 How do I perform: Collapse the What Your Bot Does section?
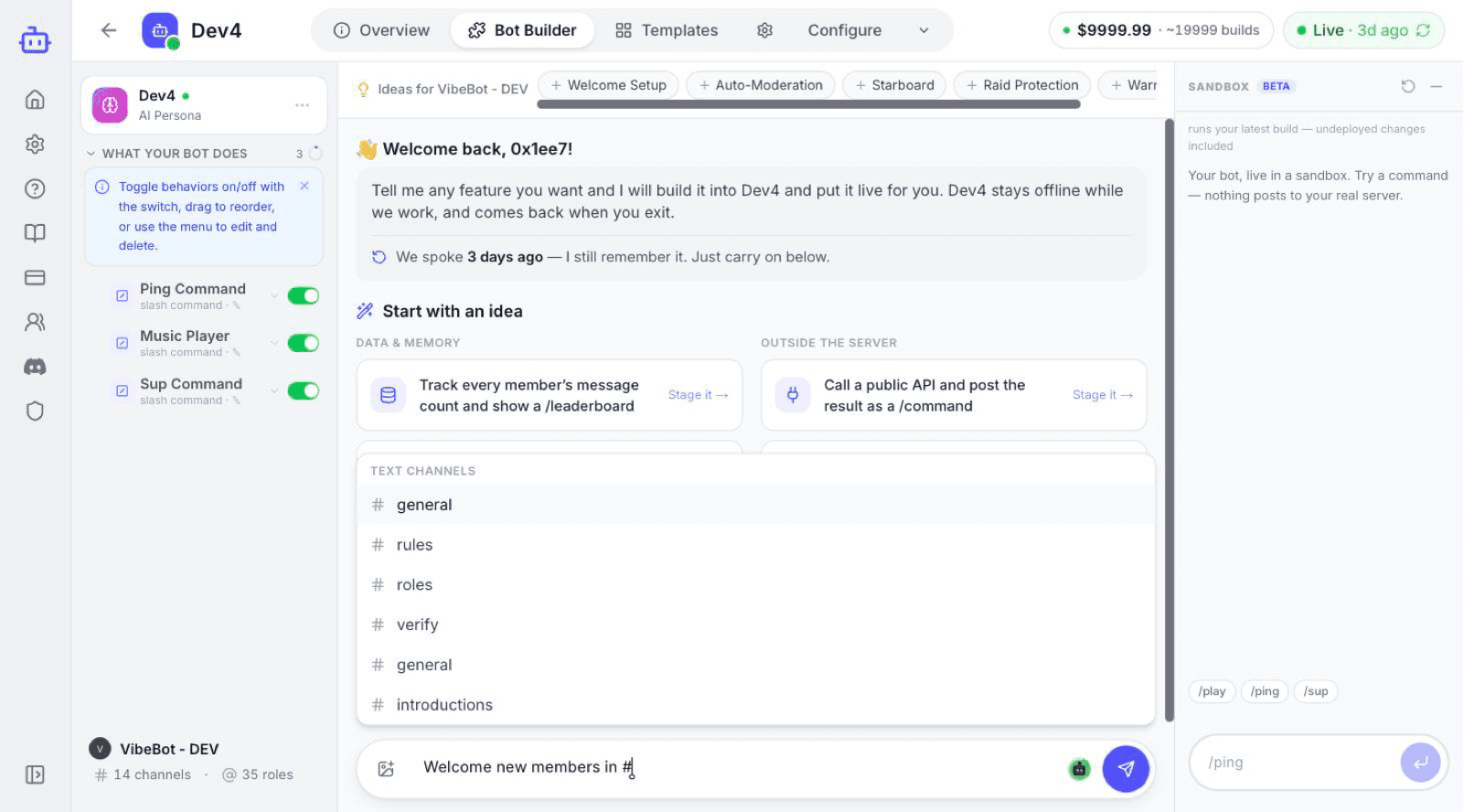point(91,154)
